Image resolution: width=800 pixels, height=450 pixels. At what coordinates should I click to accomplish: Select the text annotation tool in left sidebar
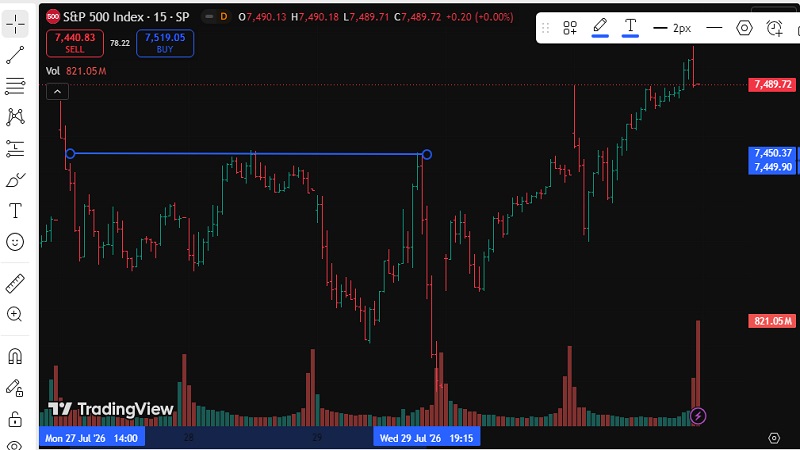[15, 211]
